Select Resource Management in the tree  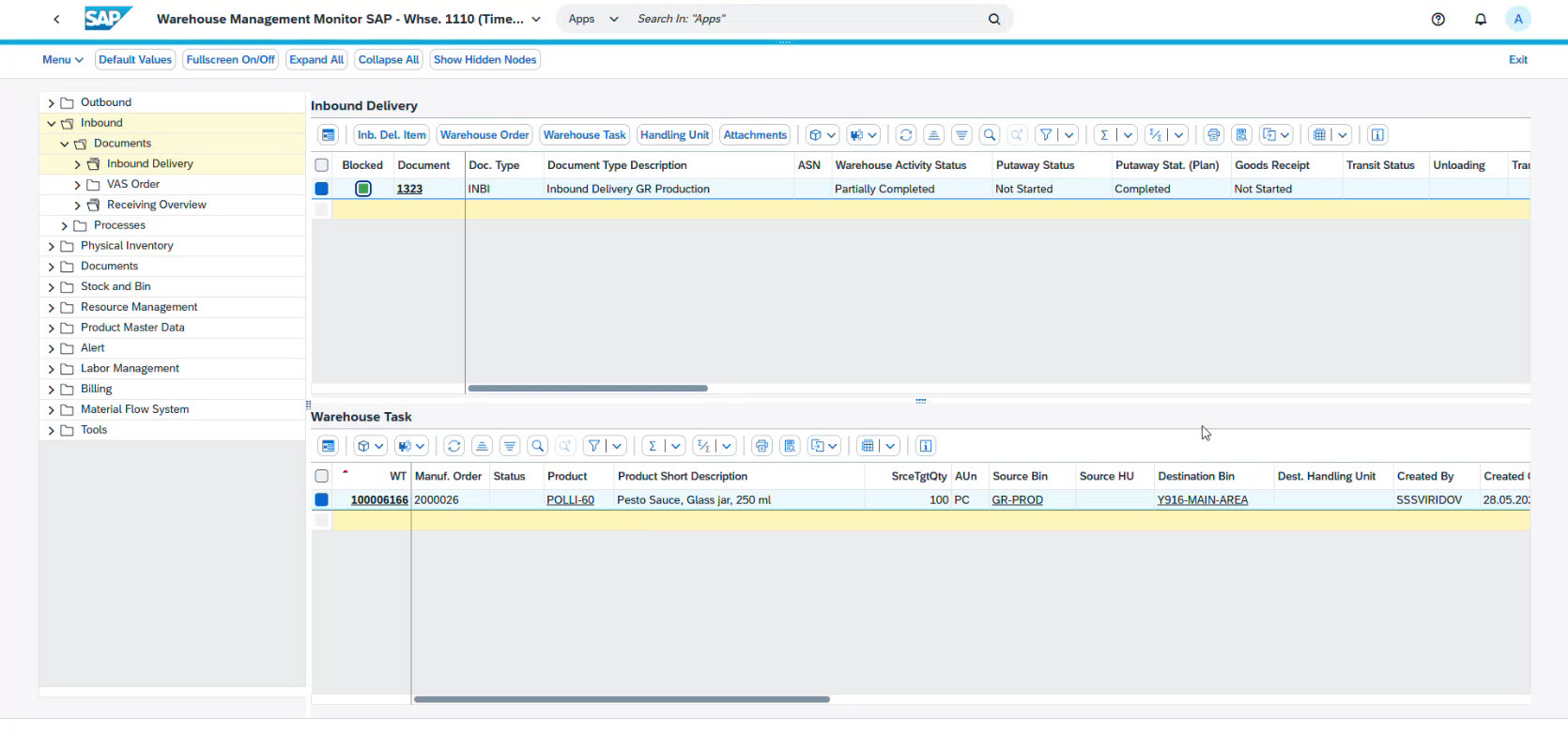139,307
